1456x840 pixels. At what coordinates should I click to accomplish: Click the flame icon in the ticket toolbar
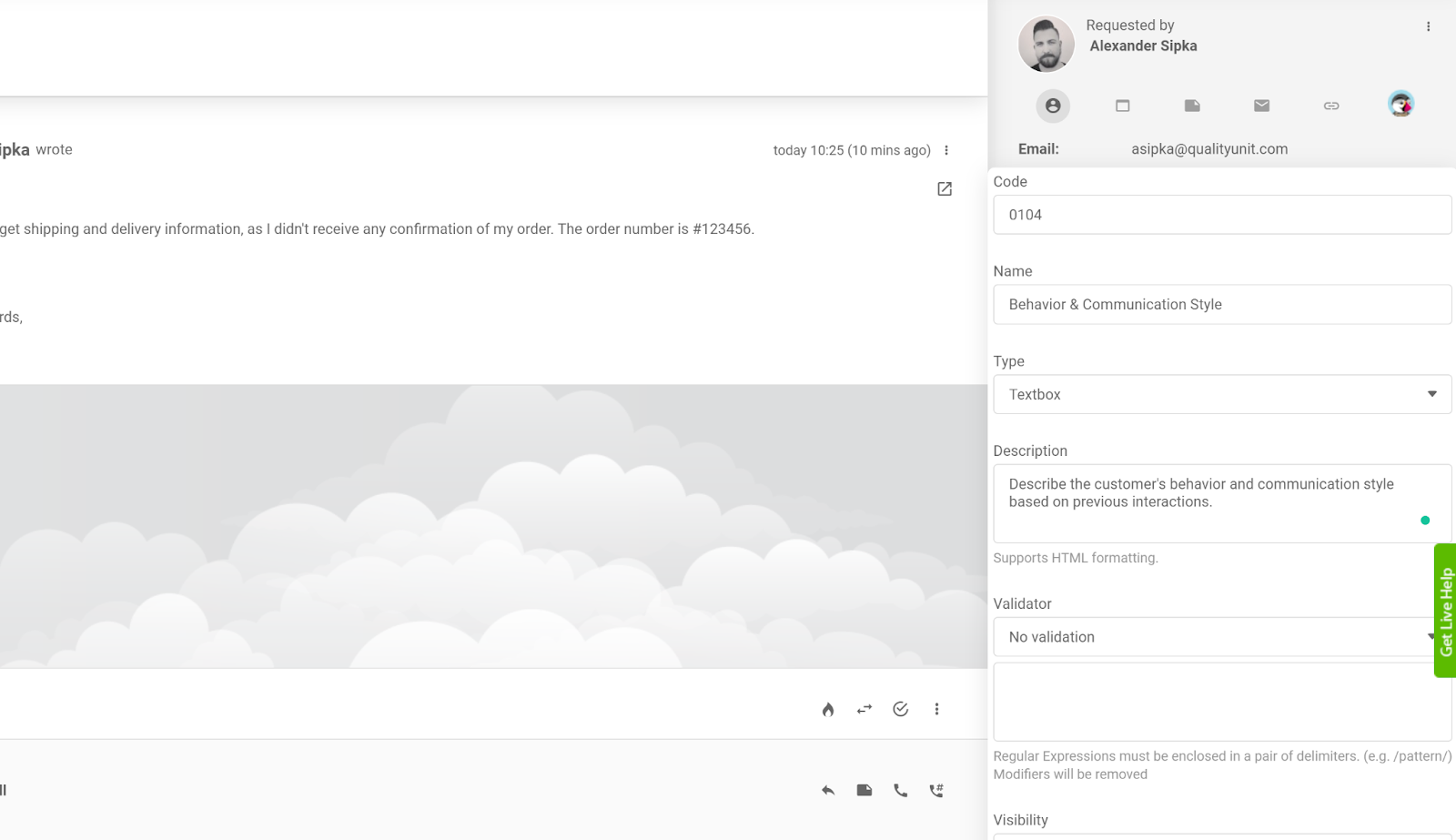[x=827, y=710]
